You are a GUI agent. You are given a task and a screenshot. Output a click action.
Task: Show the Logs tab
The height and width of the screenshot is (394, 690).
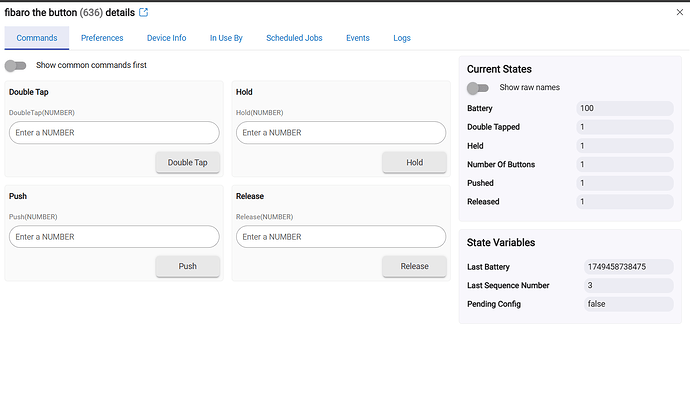(402, 38)
